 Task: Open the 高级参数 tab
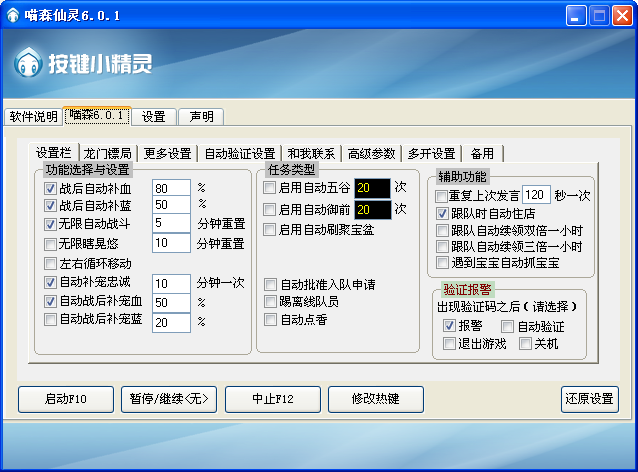pos(371,154)
